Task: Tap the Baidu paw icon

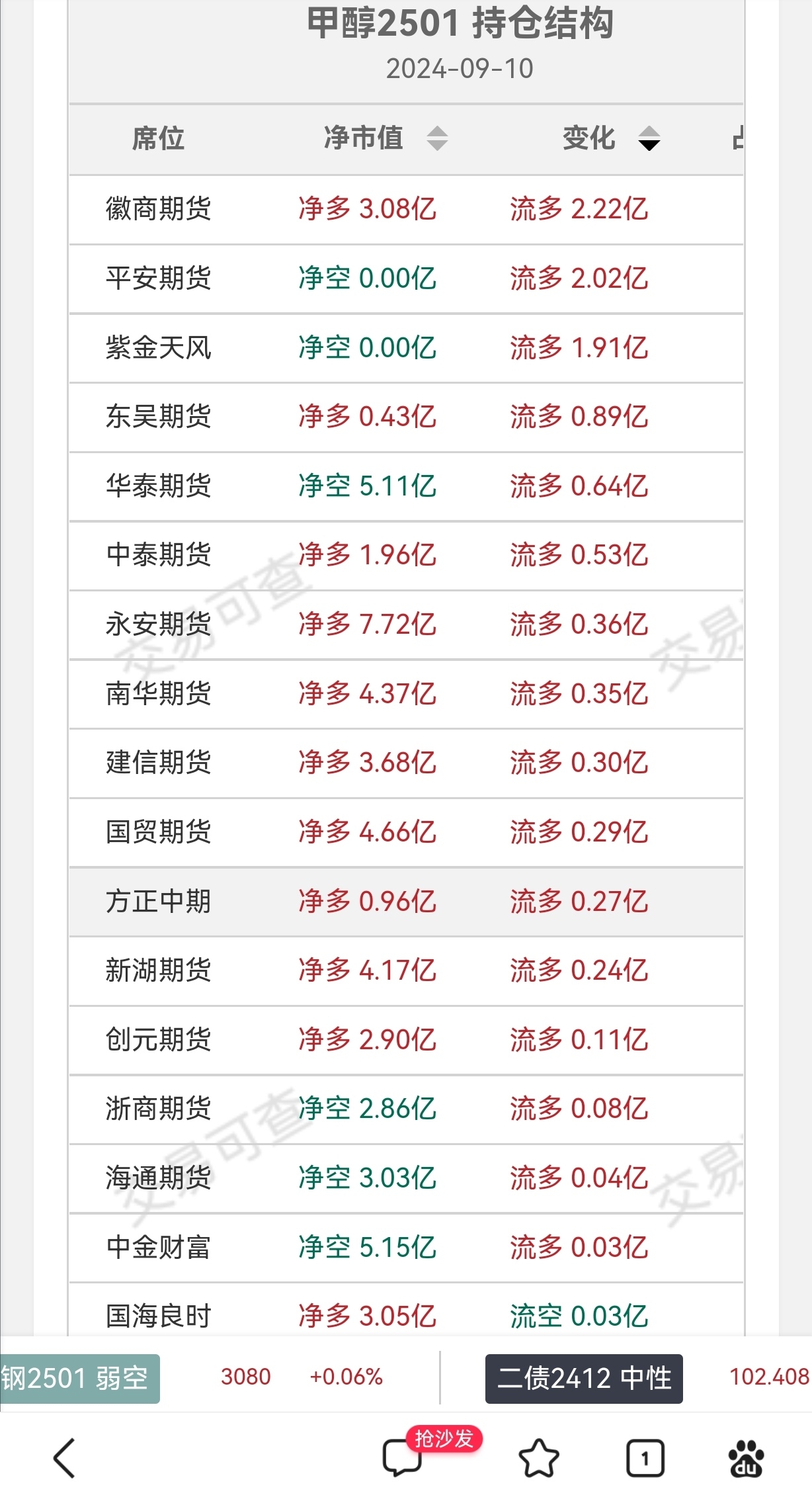Action: click(746, 1458)
